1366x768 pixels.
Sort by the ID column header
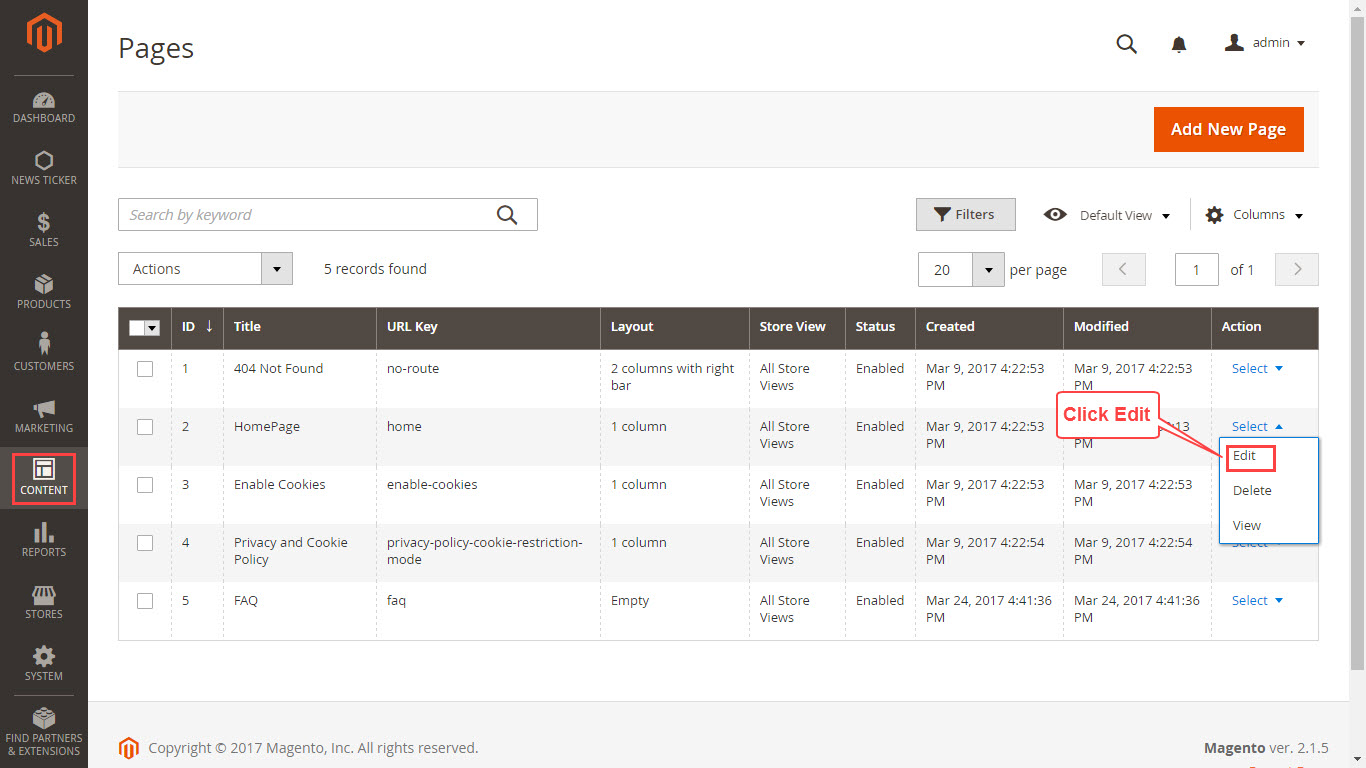197,327
